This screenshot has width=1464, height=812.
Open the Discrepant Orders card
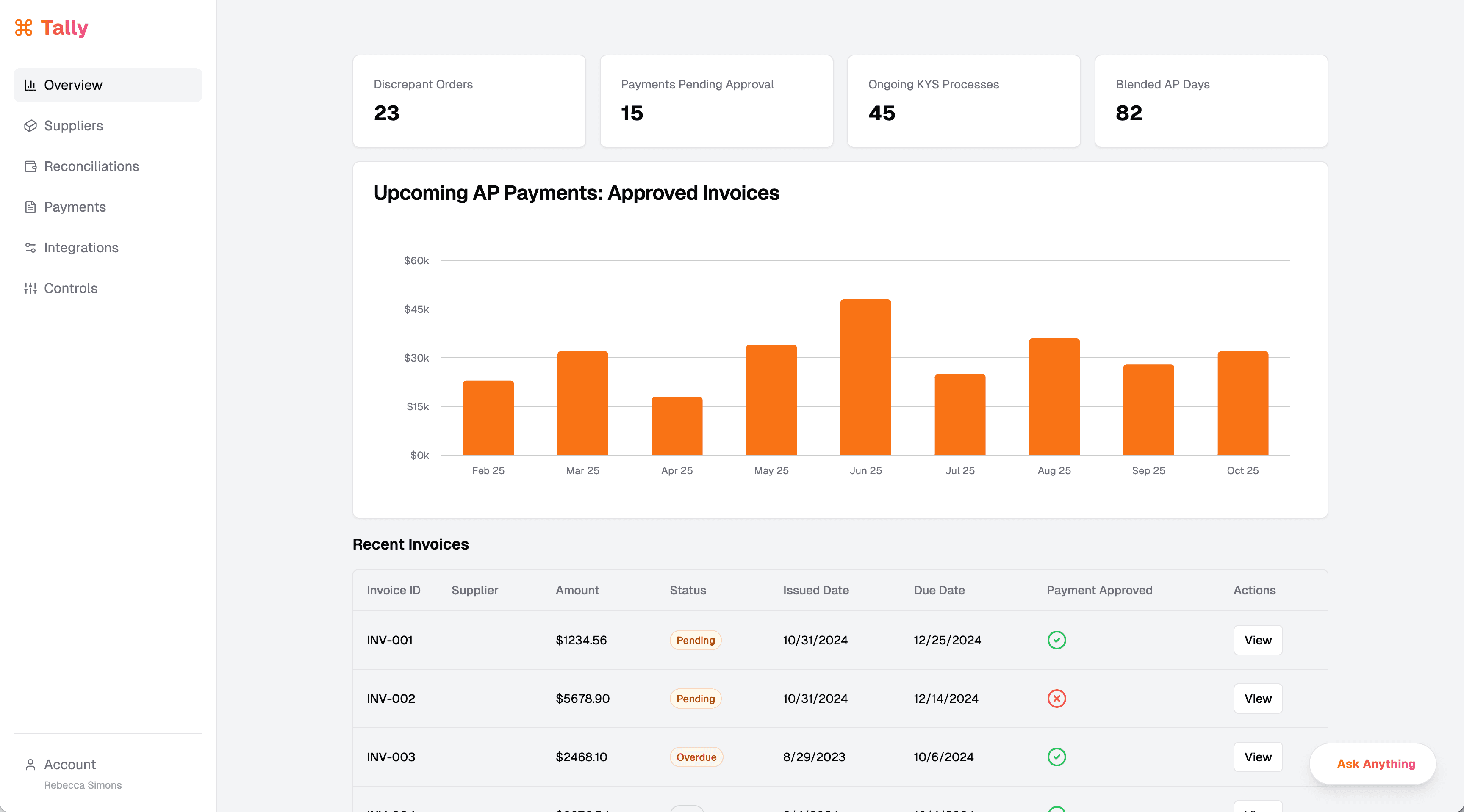tap(469, 101)
